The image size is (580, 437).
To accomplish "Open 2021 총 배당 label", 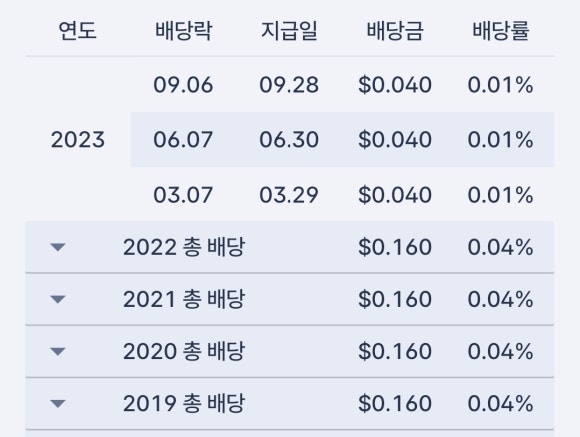I will coord(184,299).
